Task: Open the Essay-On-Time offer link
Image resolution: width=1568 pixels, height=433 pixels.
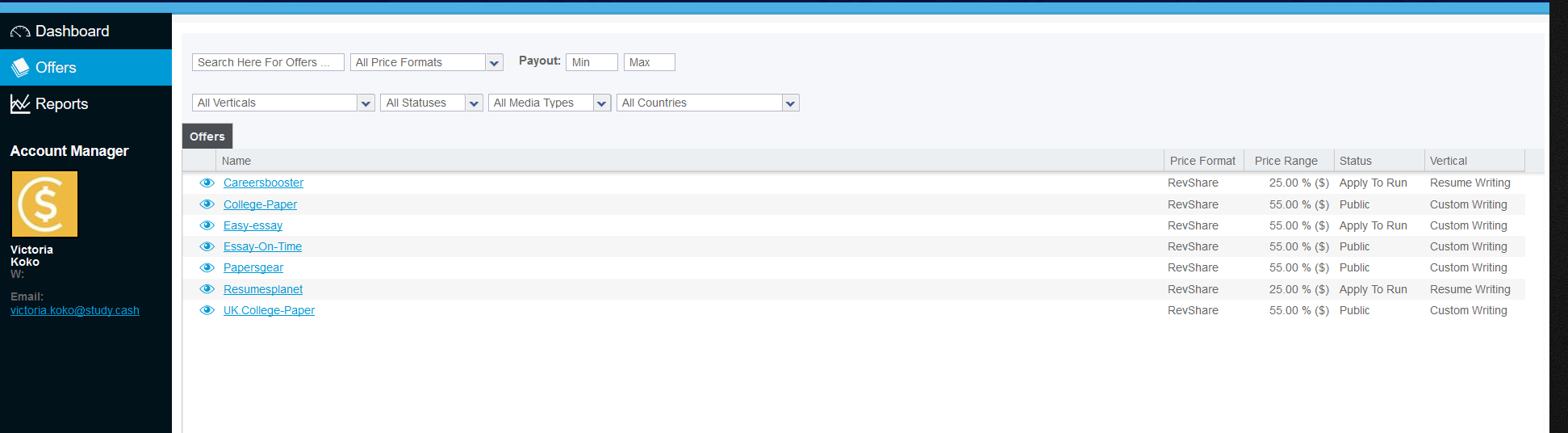Action: click(262, 246)
